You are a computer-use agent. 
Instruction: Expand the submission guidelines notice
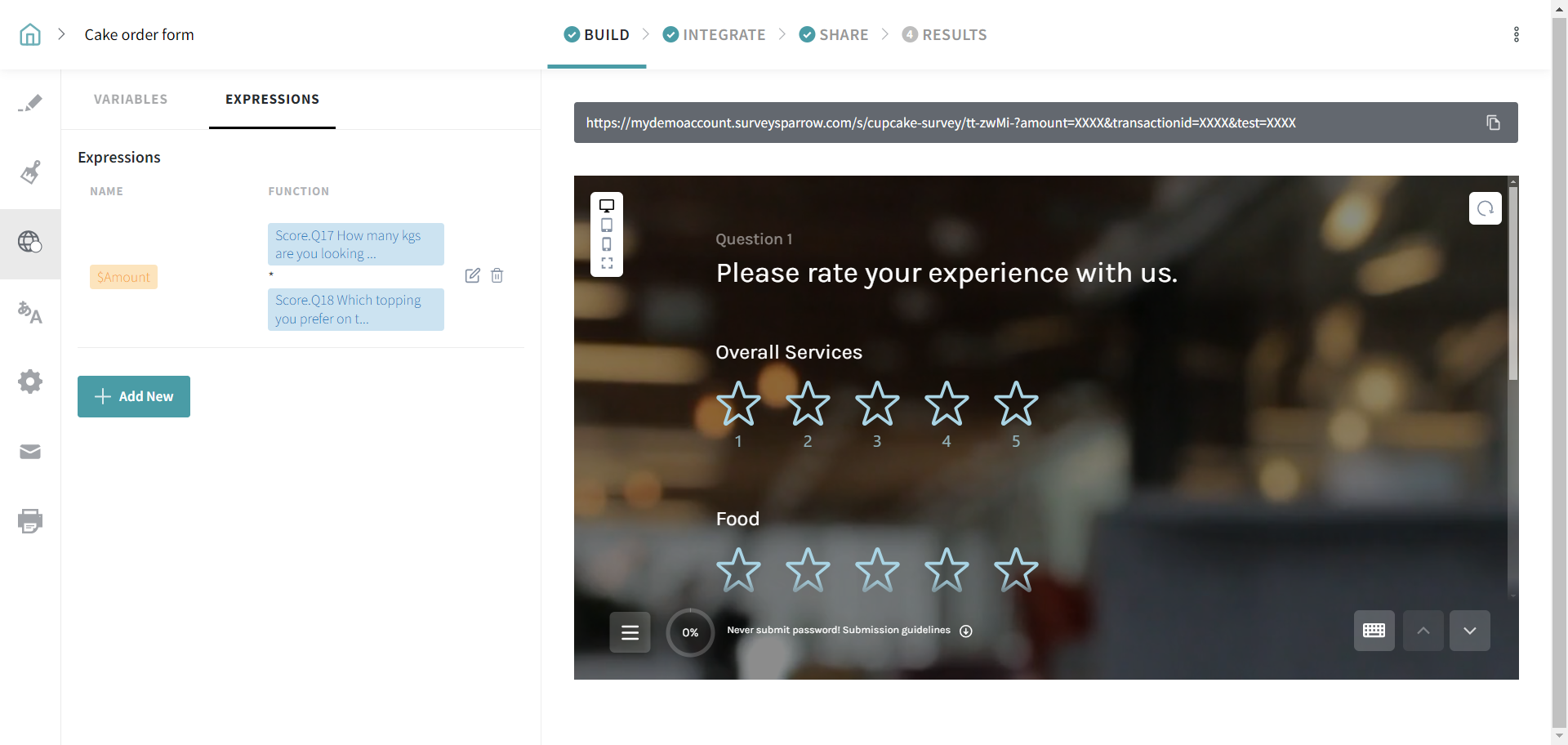(x=965, y=631)
